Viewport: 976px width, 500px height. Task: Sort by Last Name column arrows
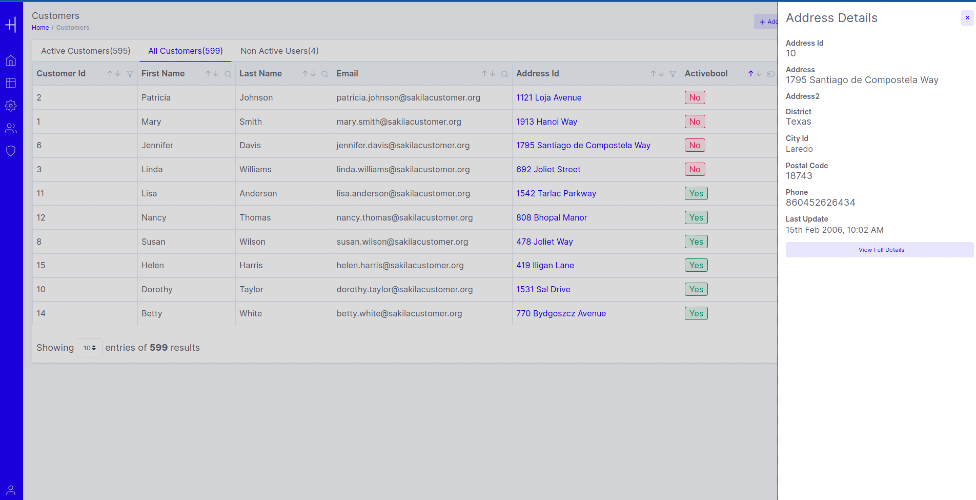click(x=309, y=73)
